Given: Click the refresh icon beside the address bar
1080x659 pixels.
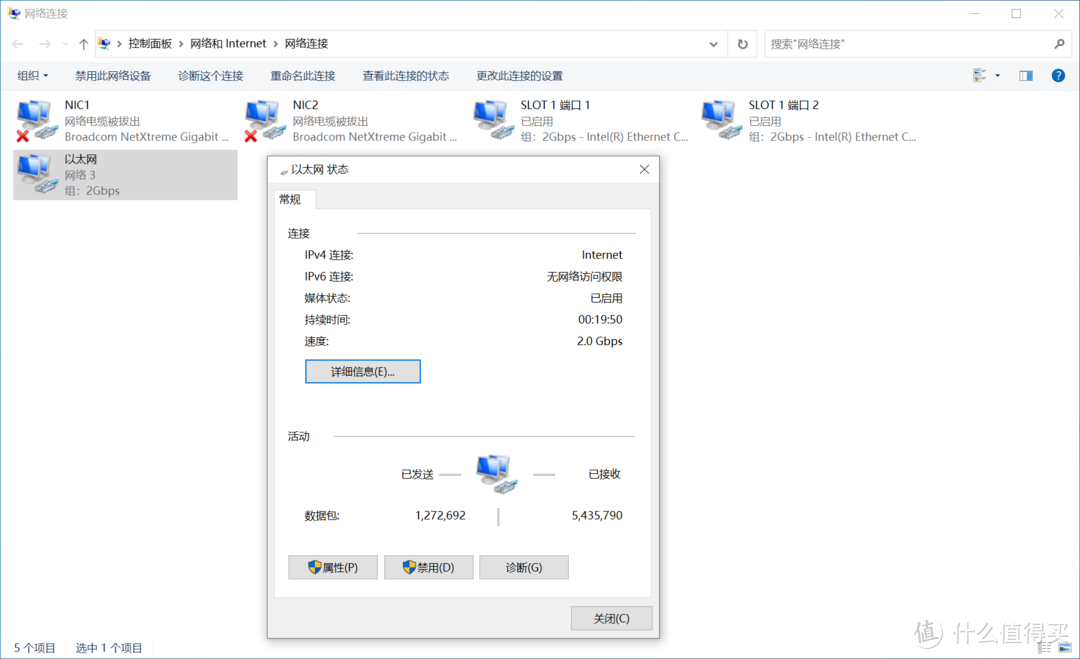Looking at the screenshot, I should [741, 43].
